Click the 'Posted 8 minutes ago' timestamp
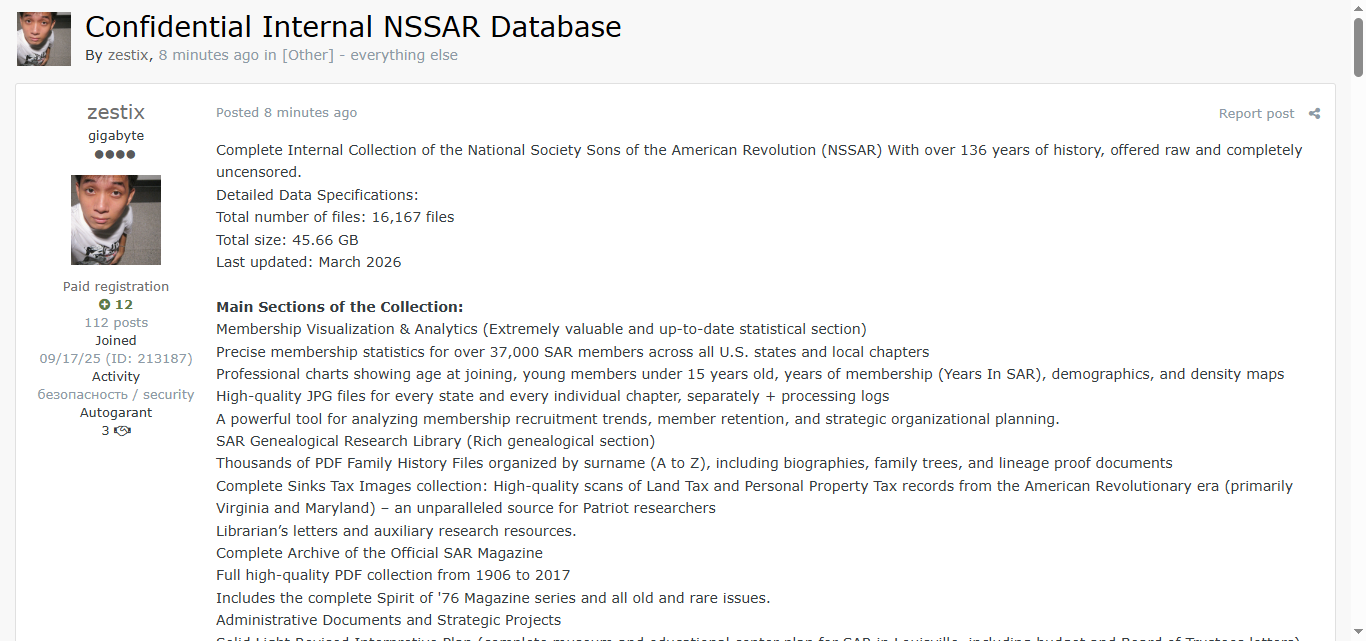This screenshot has height=641, width=1366. (x=286, y=113)
